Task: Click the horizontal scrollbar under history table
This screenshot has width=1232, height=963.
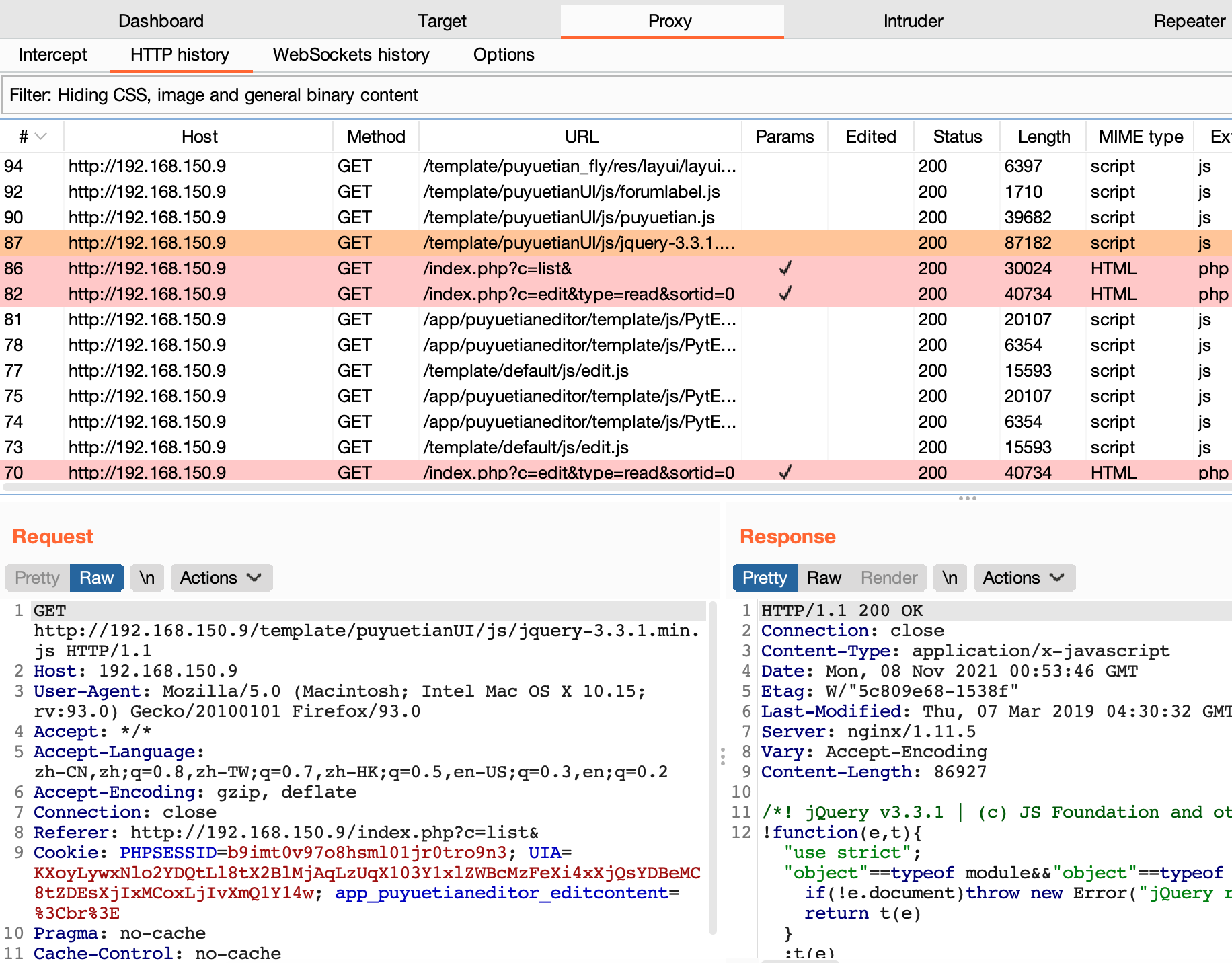Action: 616,486
